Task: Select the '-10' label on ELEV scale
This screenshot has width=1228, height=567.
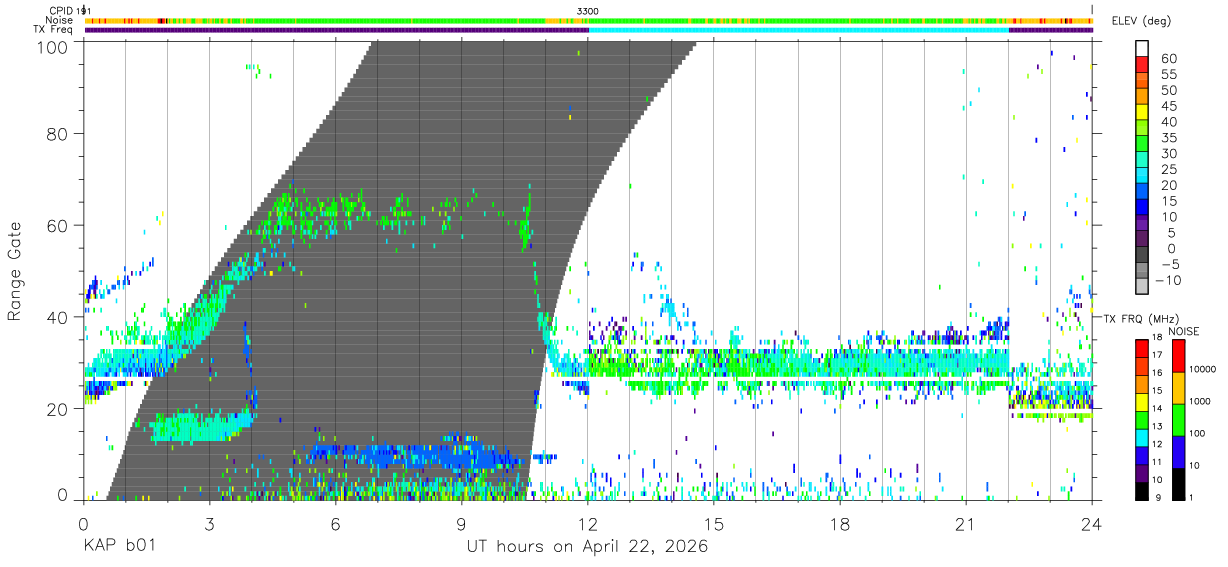Action: 1167,281
